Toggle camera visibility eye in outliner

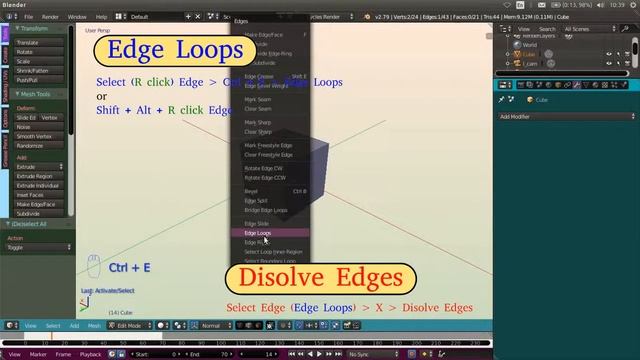pos(609,63)
